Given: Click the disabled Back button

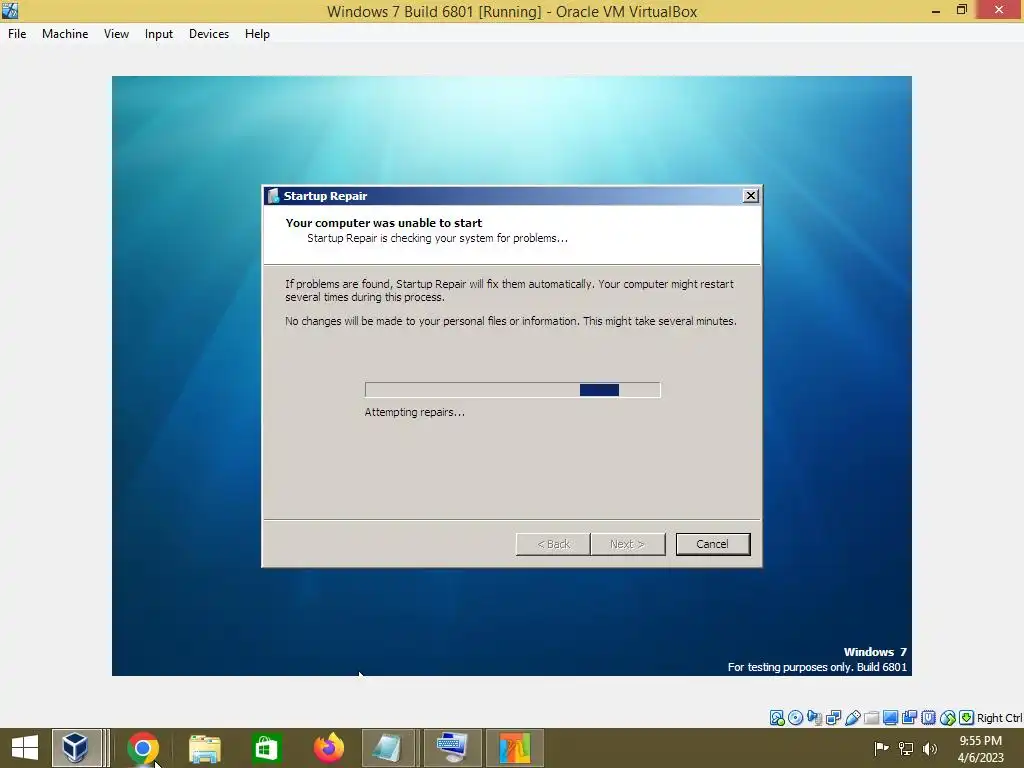Looking at the screenshot, I should click(553, 544).
